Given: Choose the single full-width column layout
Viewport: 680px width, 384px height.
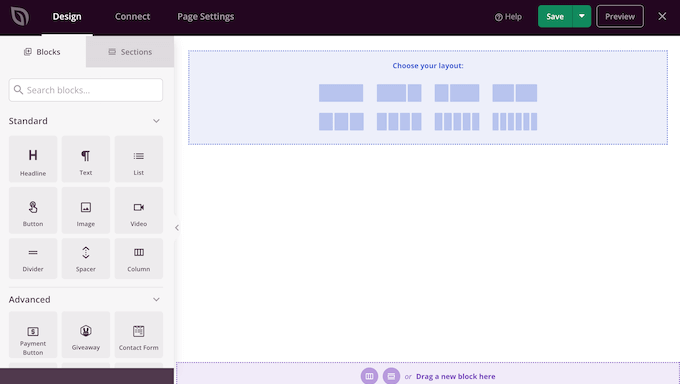Looking at the screenshot, I should point(341,93).
